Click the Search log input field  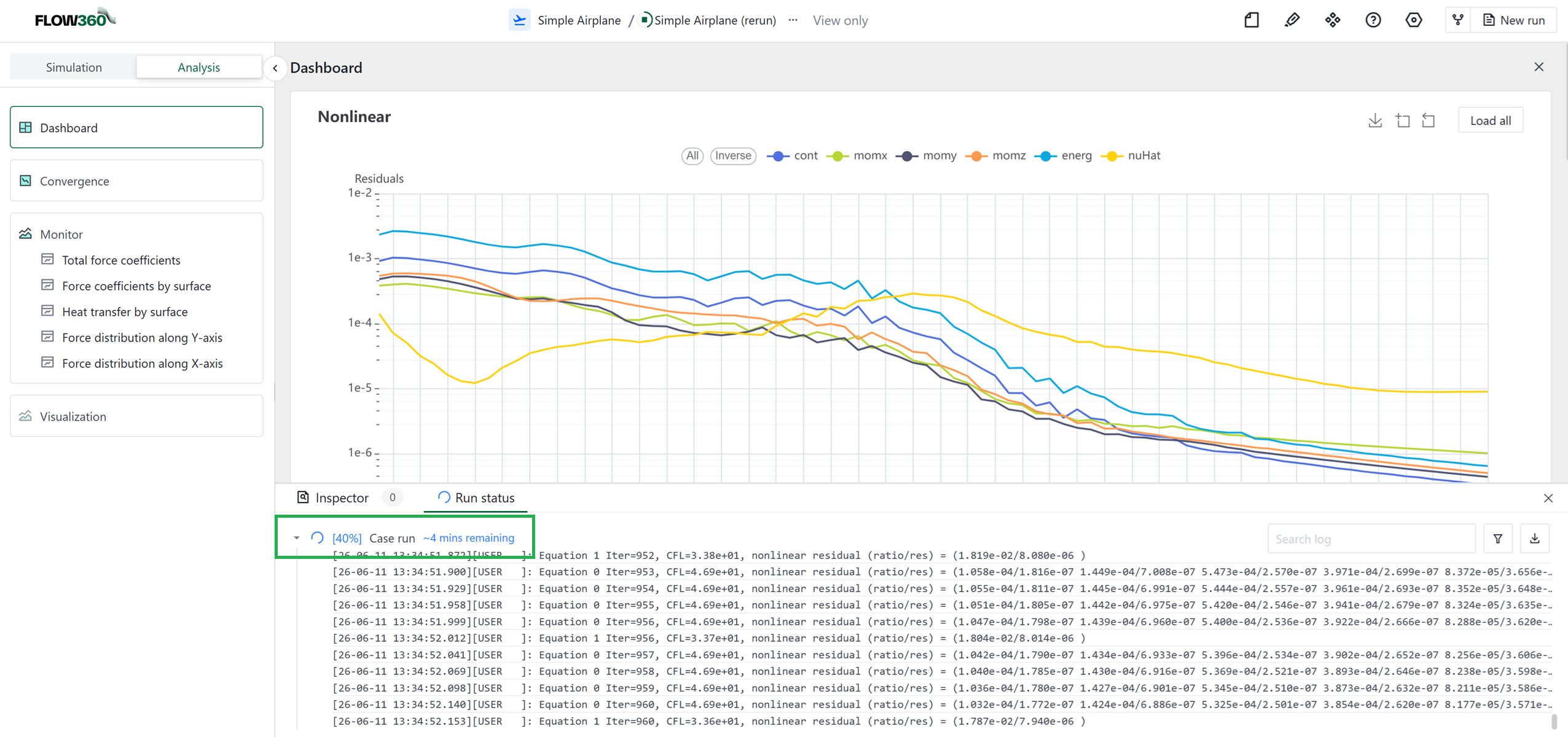[x=1371, y=539]
